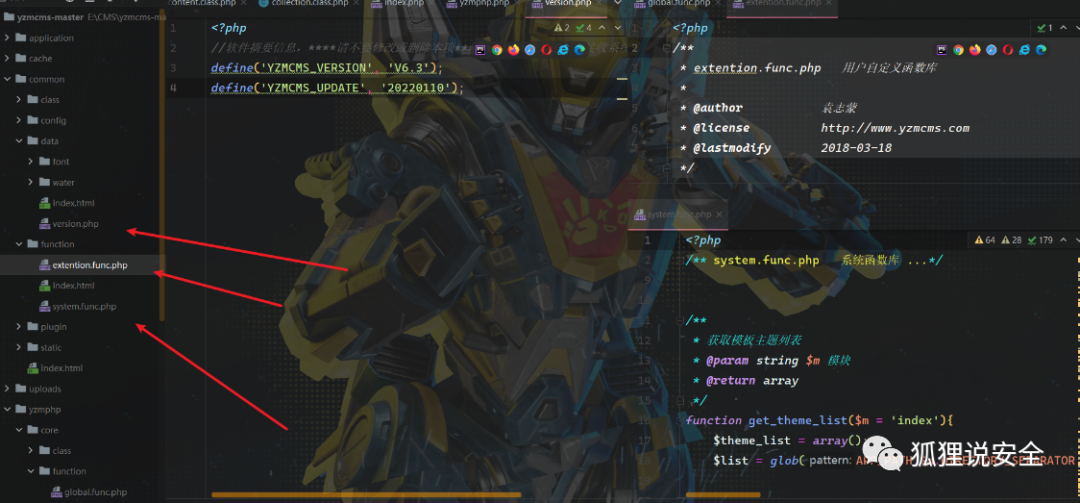Click horizontal scrollbar of system.func.php editor

[x=723, y=494]
